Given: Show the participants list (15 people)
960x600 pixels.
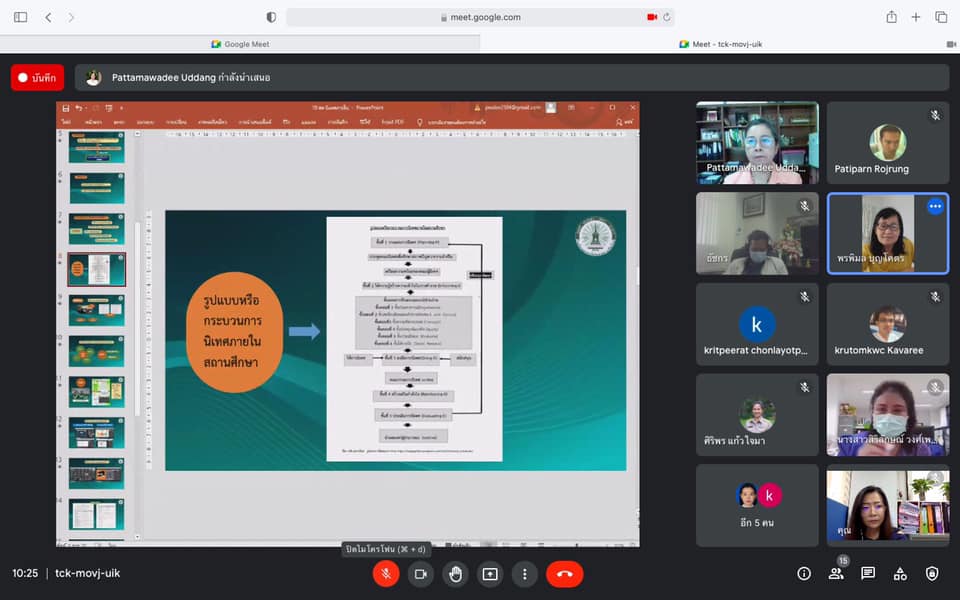Looking at the screenshot, I should [836, 574].
